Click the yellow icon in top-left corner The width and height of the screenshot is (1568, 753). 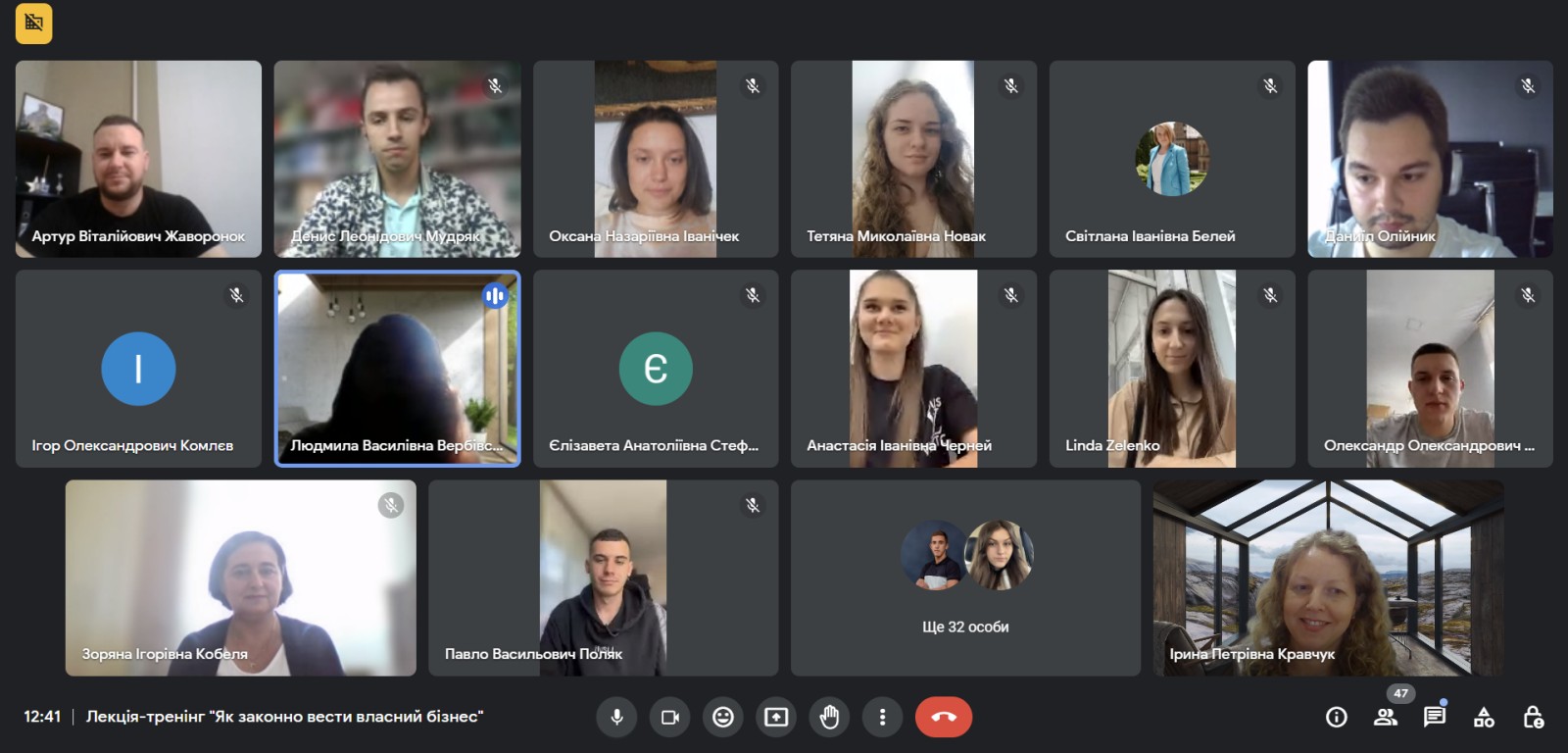pyautogui.click(x=34, y=24)
